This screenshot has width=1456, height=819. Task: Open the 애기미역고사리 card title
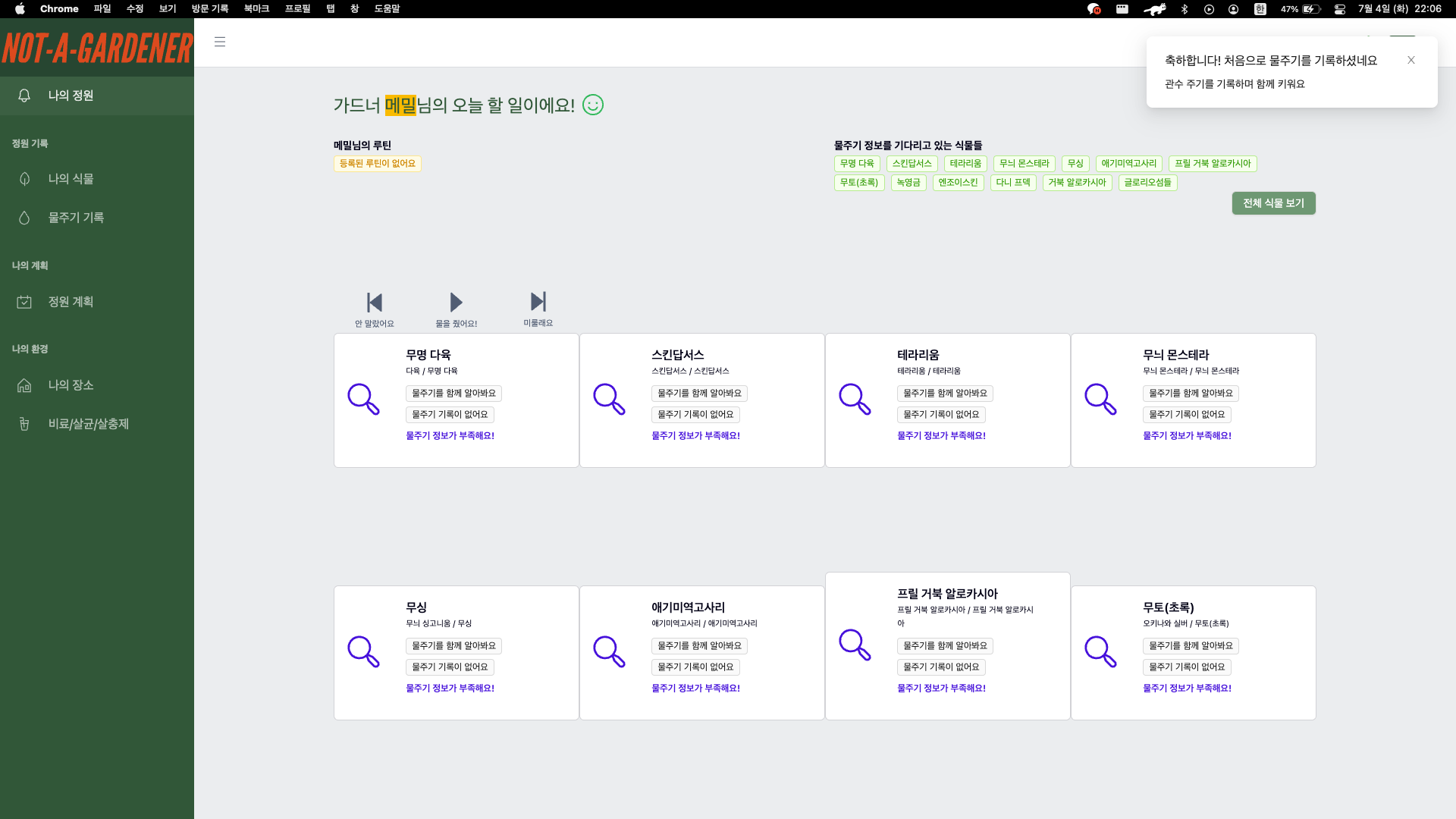click(x=688, y=607)
